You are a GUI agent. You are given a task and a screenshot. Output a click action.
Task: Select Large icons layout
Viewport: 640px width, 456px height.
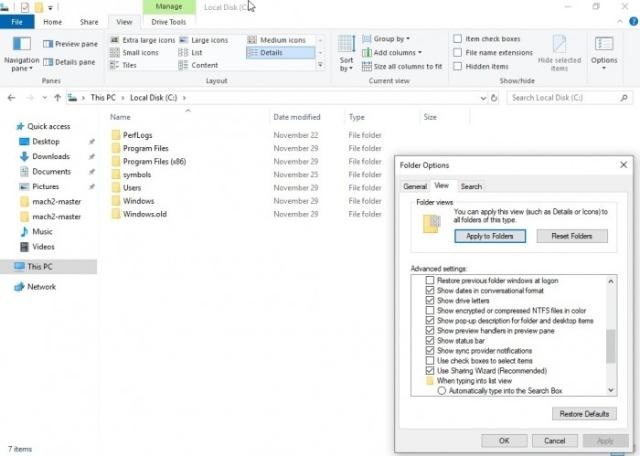(x=204, y=40)
